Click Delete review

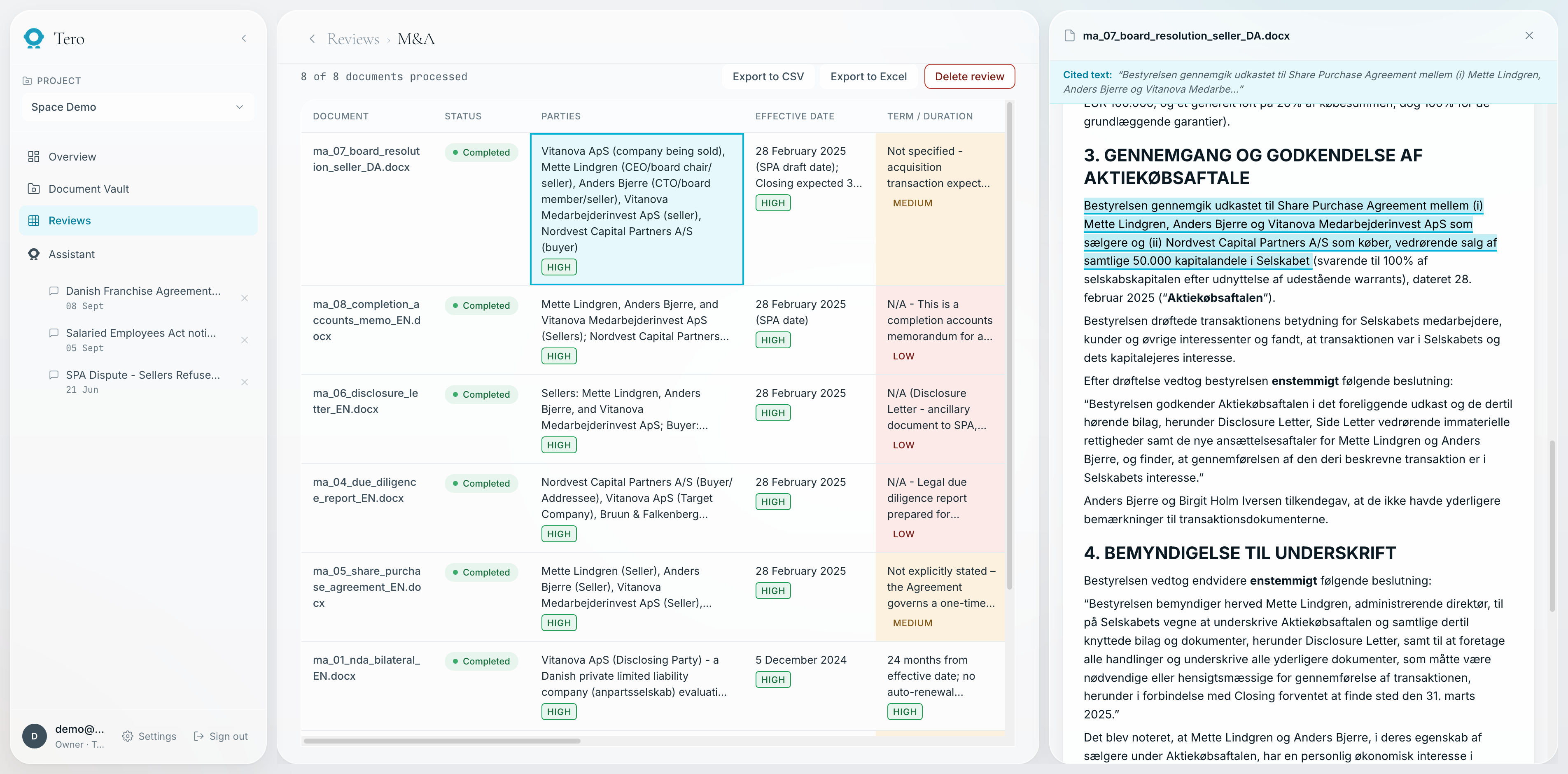coord(969,77)
